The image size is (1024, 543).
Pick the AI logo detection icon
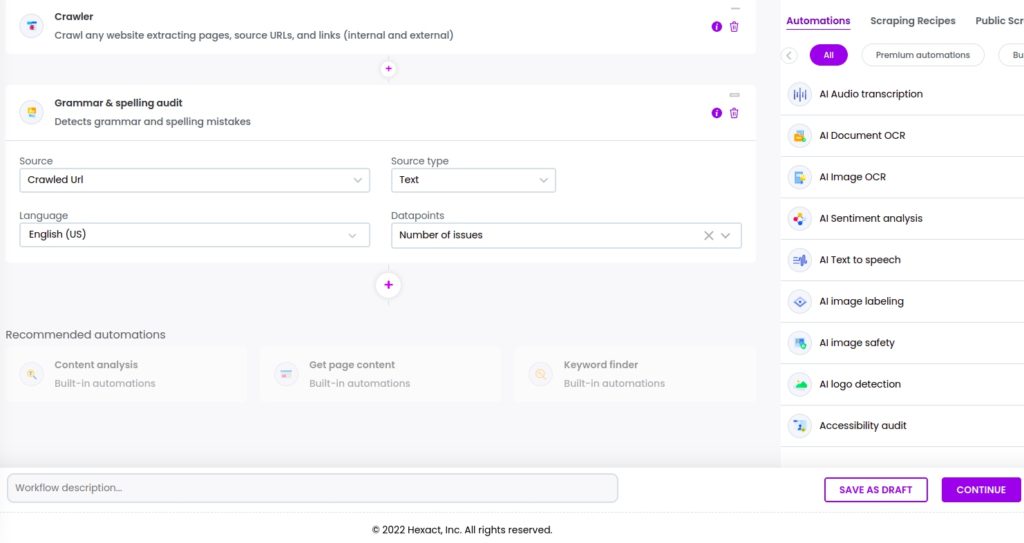click(799, 384)
